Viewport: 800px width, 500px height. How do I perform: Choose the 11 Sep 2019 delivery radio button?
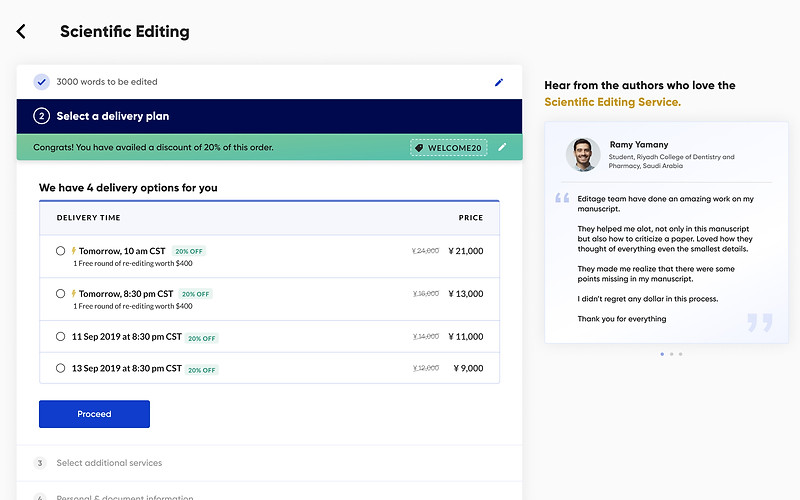click(x=60, y=337)
